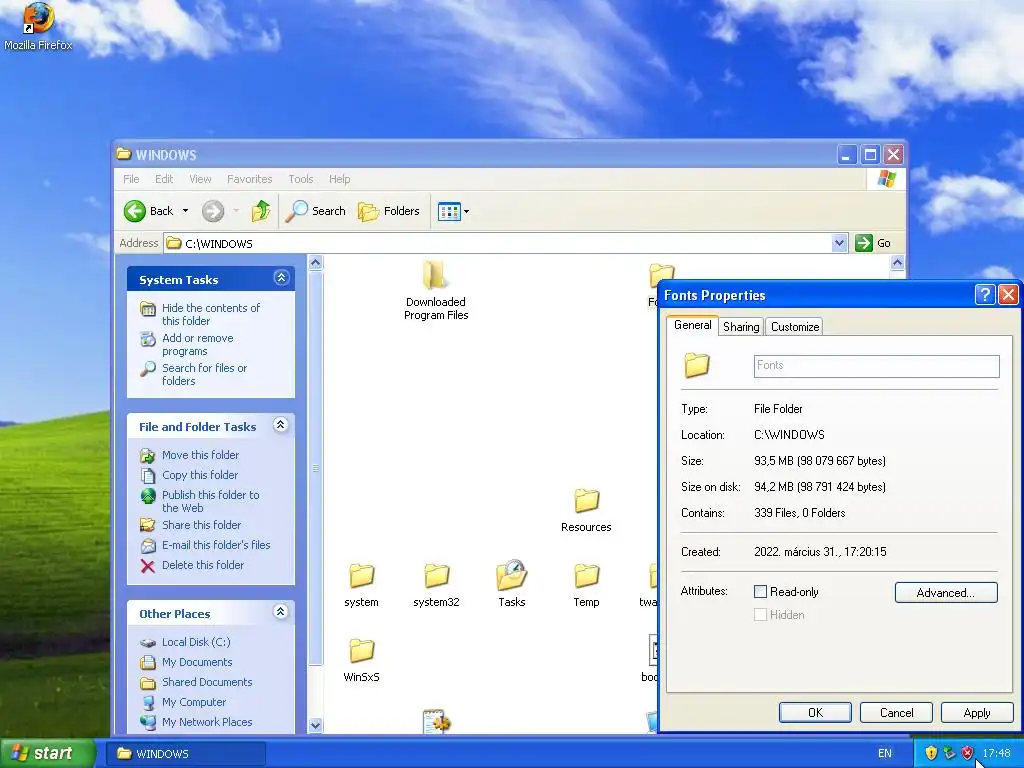Toggle the Read-only checkbox

[760, 592]
